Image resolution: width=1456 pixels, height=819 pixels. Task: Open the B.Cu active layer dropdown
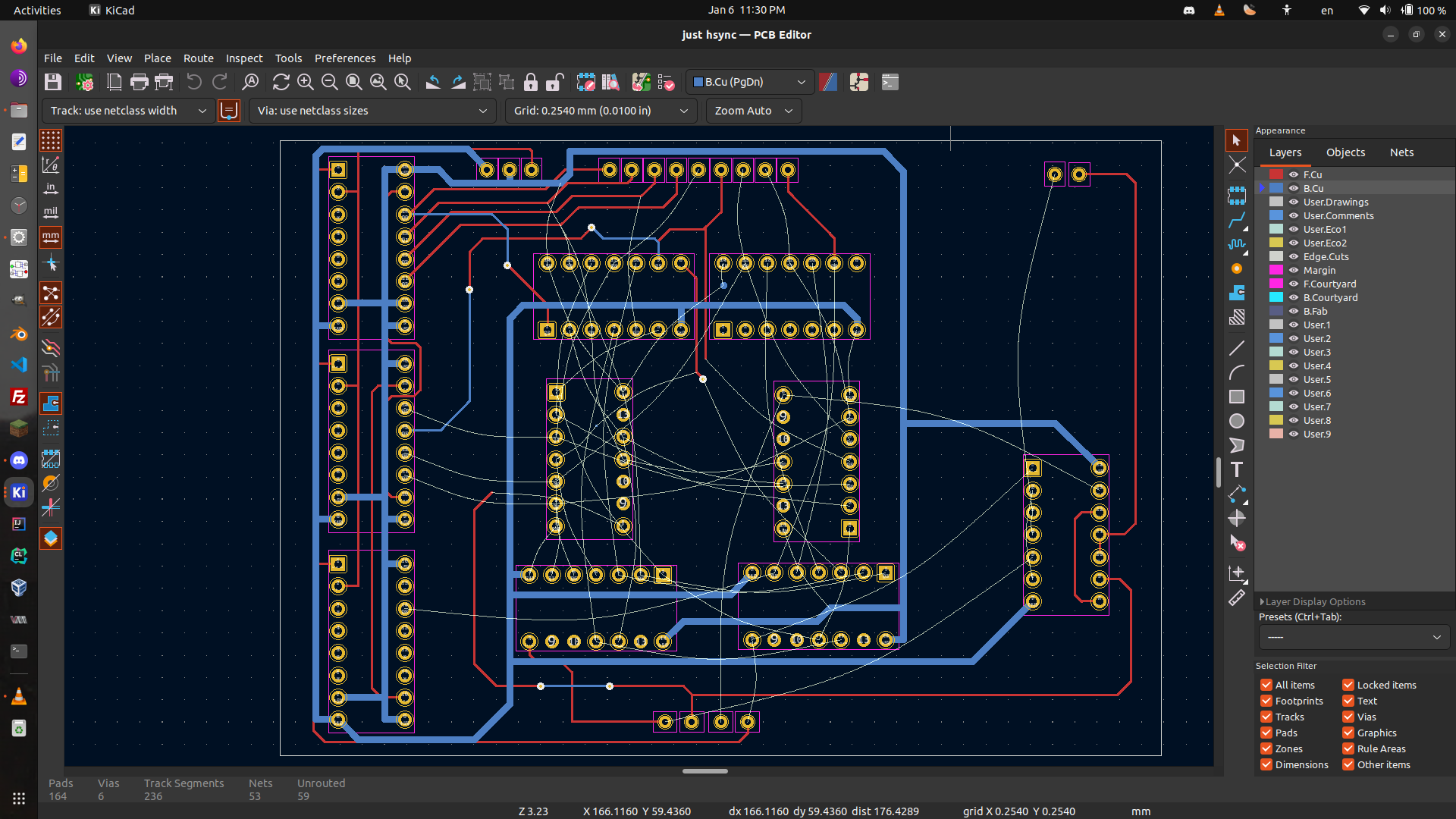(x=749, y=82)
